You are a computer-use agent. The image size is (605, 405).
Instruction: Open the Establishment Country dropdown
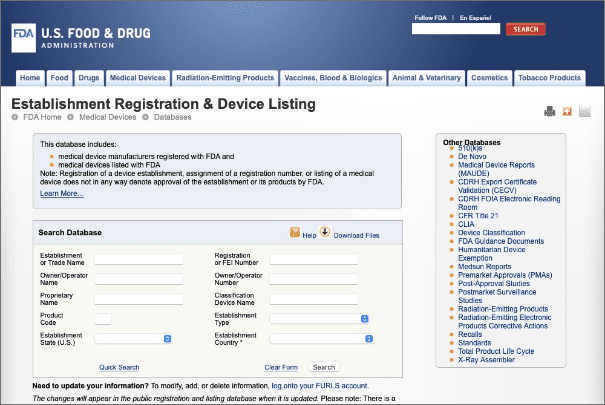tap(321, 339)
